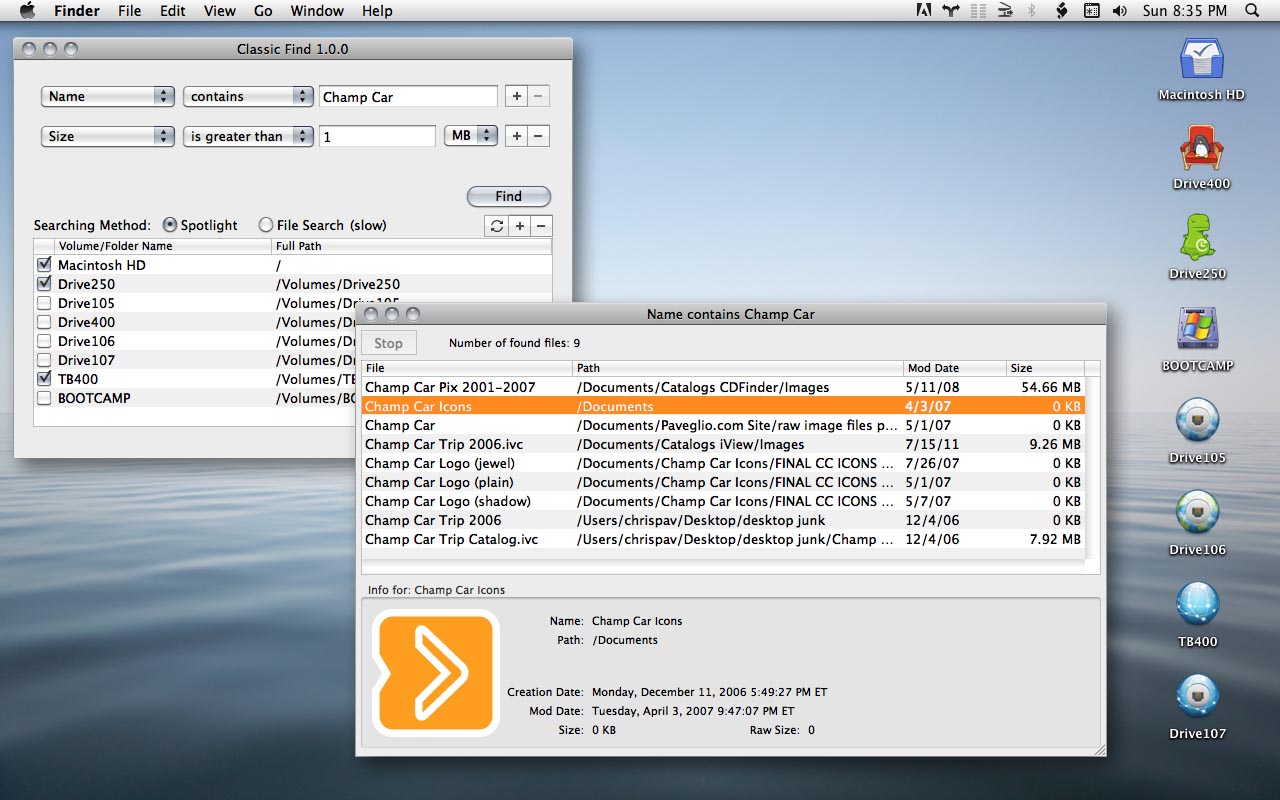This screenshot has width=1280, height=800.
Task: Uncheck the Macintosh HD volume checkbox
Action: coord(44,265)
